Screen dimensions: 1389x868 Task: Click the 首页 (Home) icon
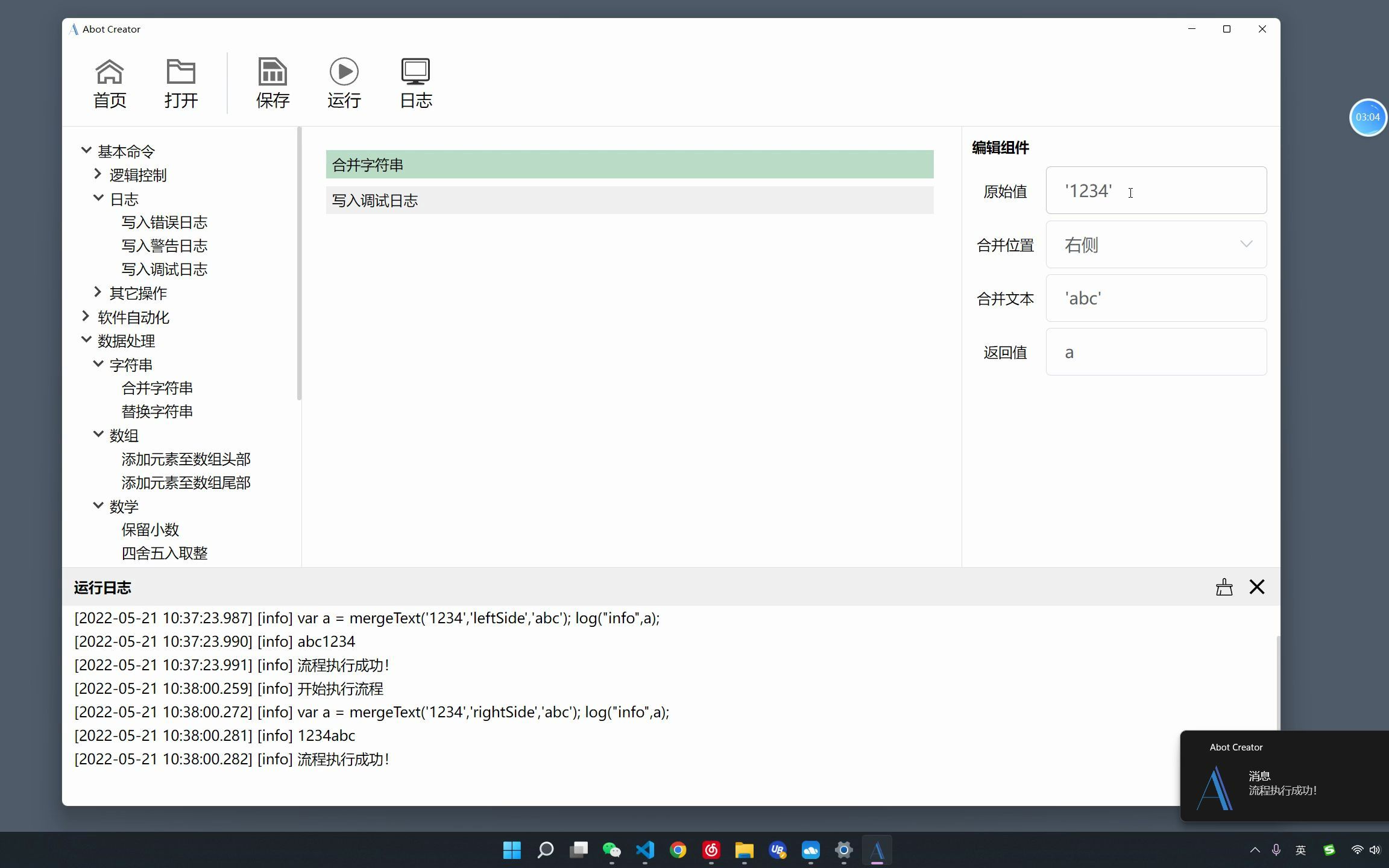pos(110,82)
